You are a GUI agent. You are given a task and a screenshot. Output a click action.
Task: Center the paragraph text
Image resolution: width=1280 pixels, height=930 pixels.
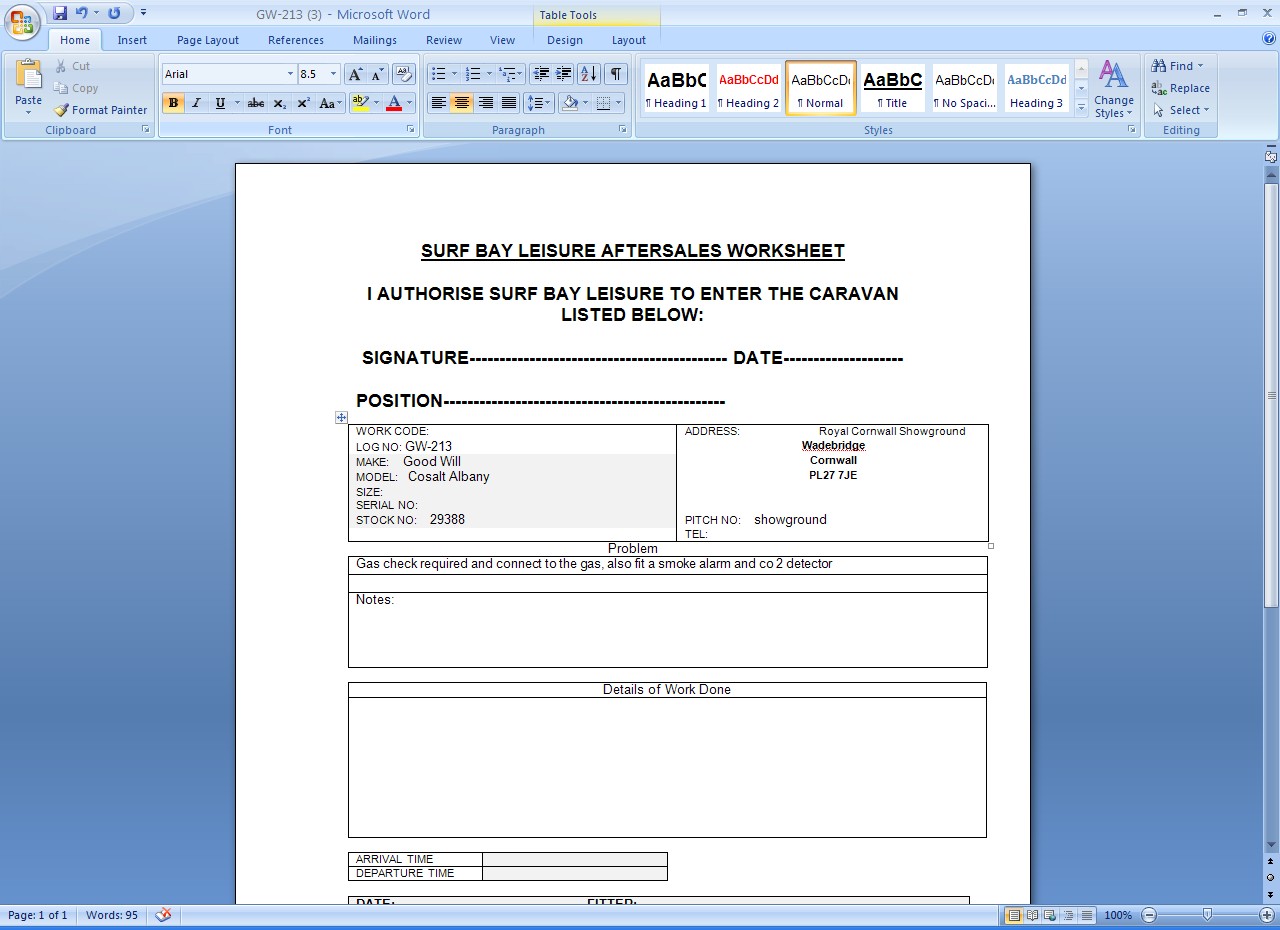[461, 103]
